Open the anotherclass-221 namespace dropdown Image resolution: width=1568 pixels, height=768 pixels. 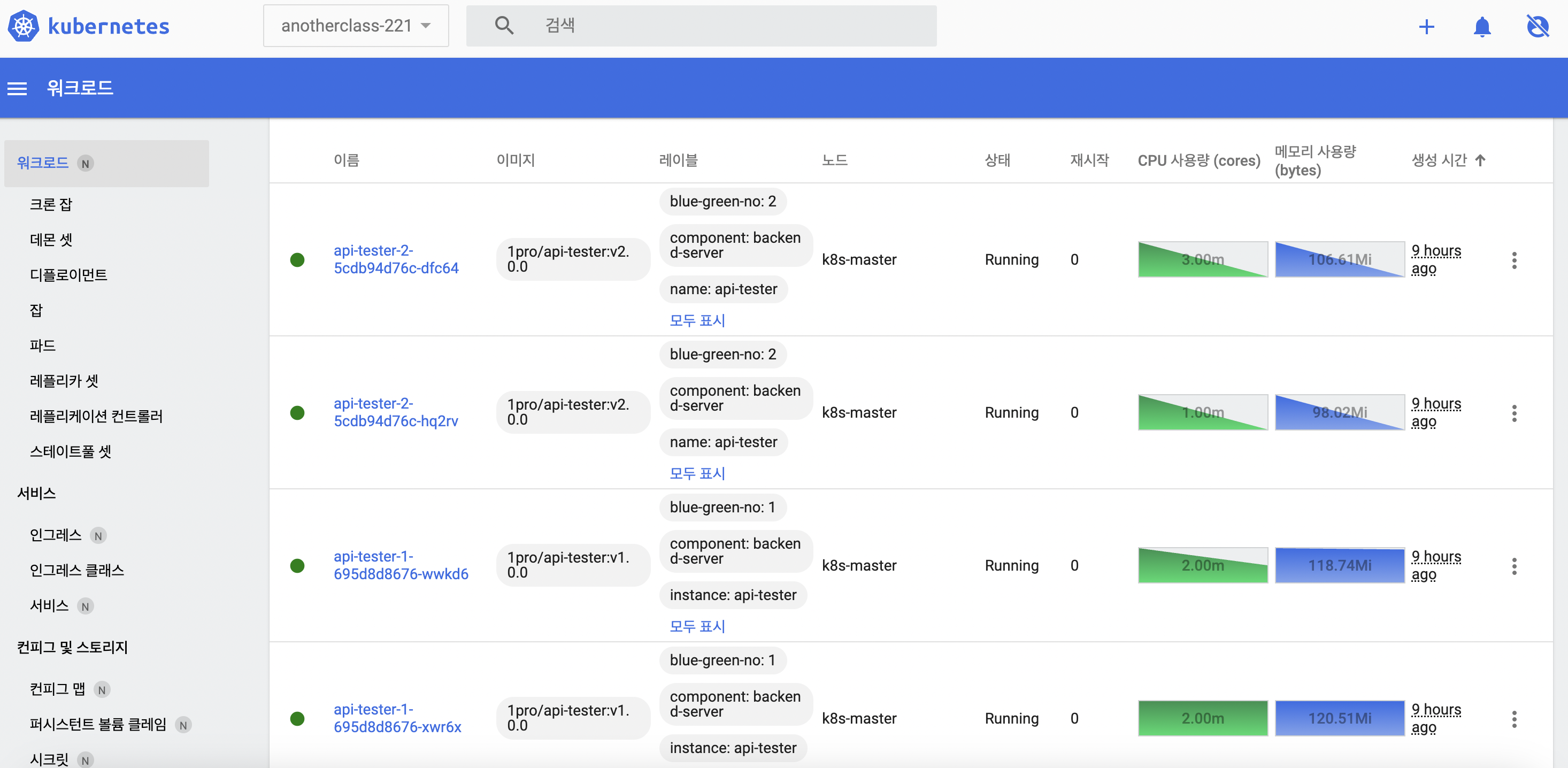[356, 26]
